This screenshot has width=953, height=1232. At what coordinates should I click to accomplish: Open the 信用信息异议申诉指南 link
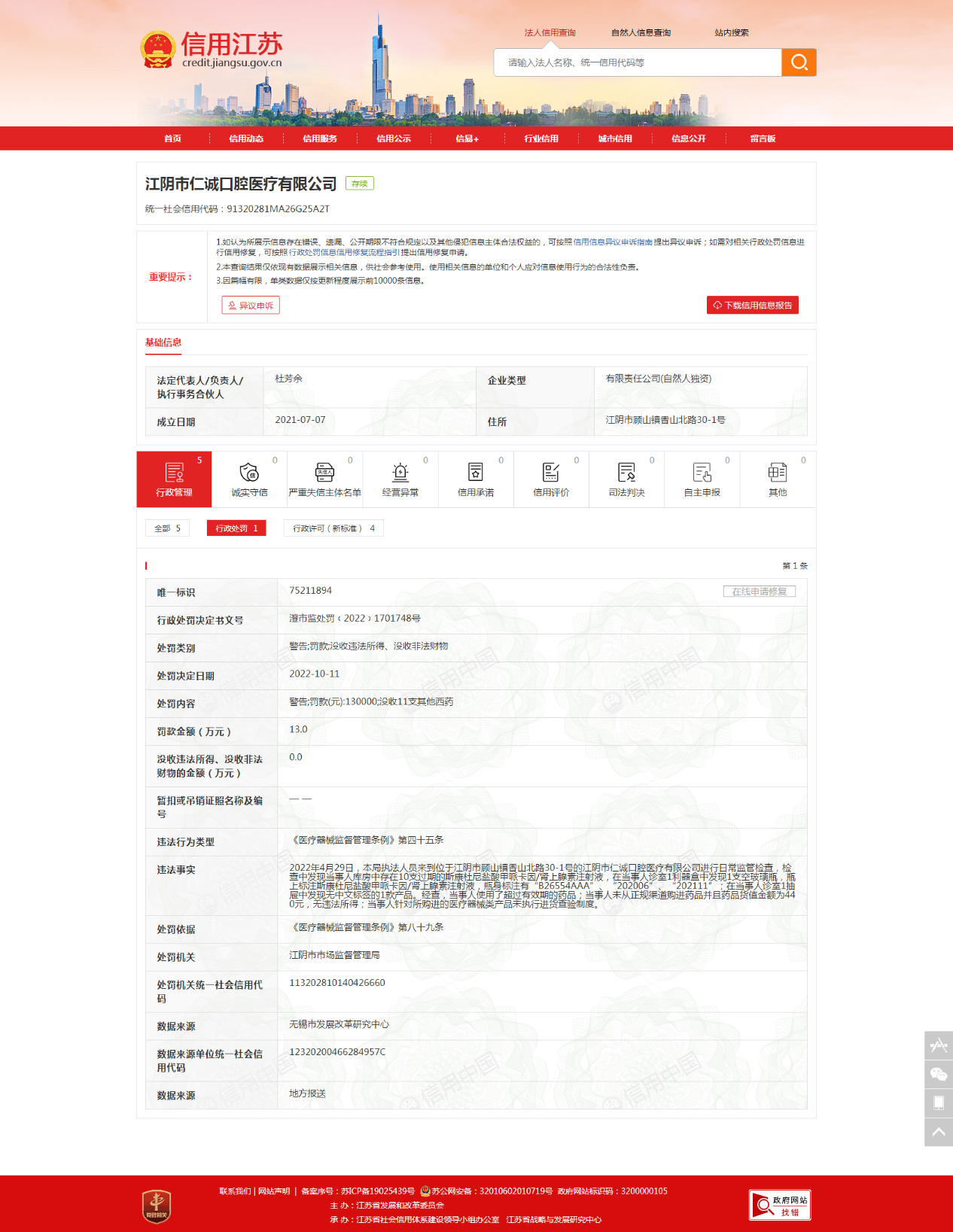coord(613,242)
